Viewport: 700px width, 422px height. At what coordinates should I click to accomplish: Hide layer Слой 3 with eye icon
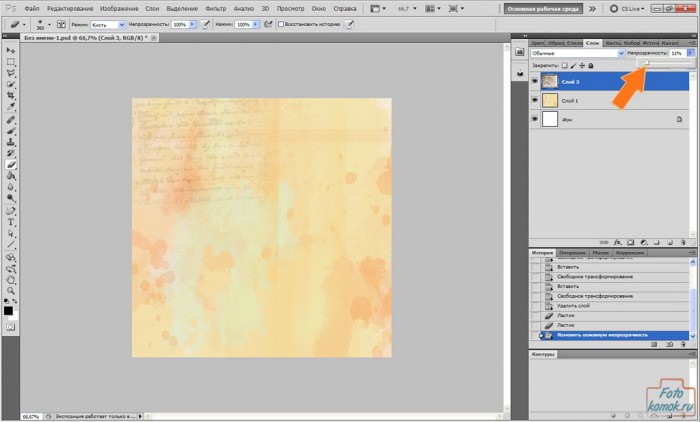click(x=534, y=82)
